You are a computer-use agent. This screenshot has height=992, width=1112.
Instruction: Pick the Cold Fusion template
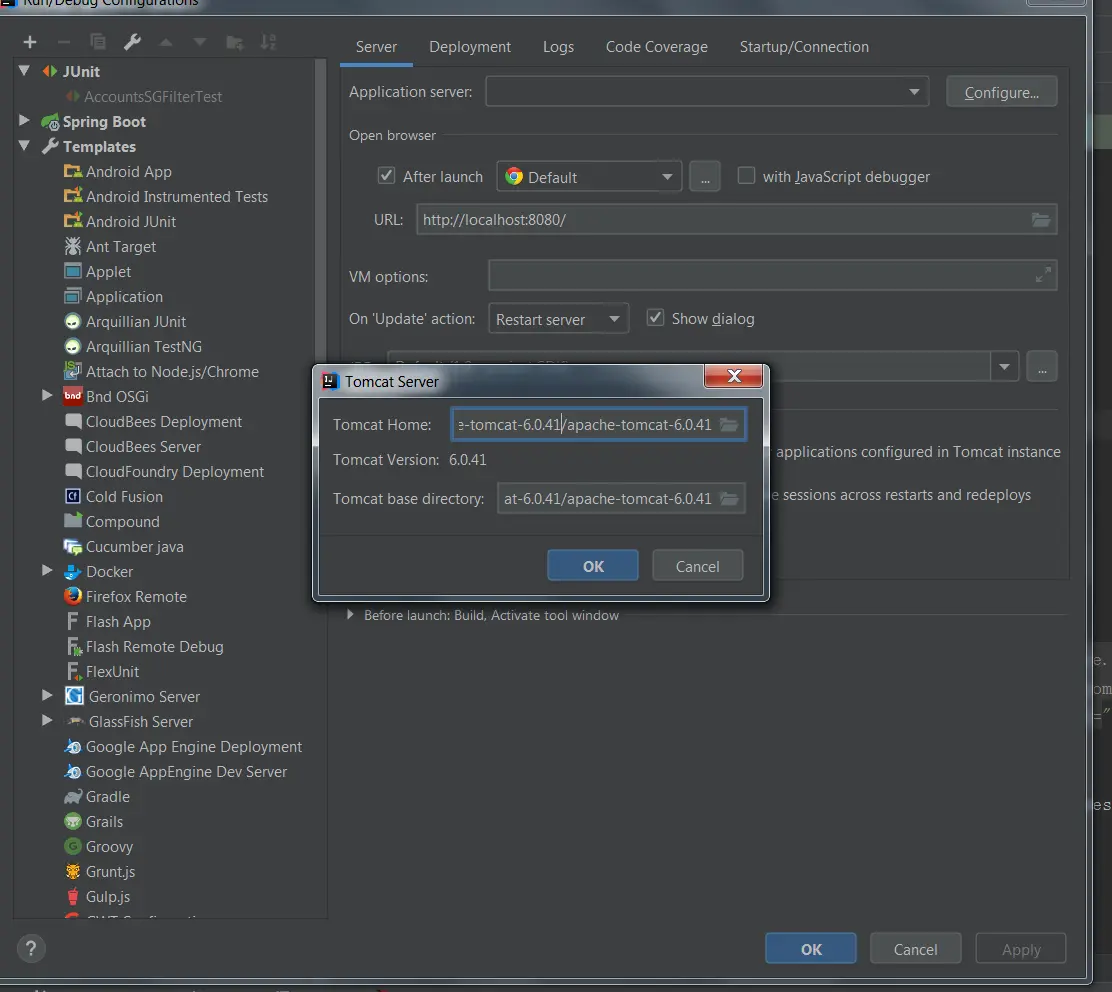(x=113, y=497)
